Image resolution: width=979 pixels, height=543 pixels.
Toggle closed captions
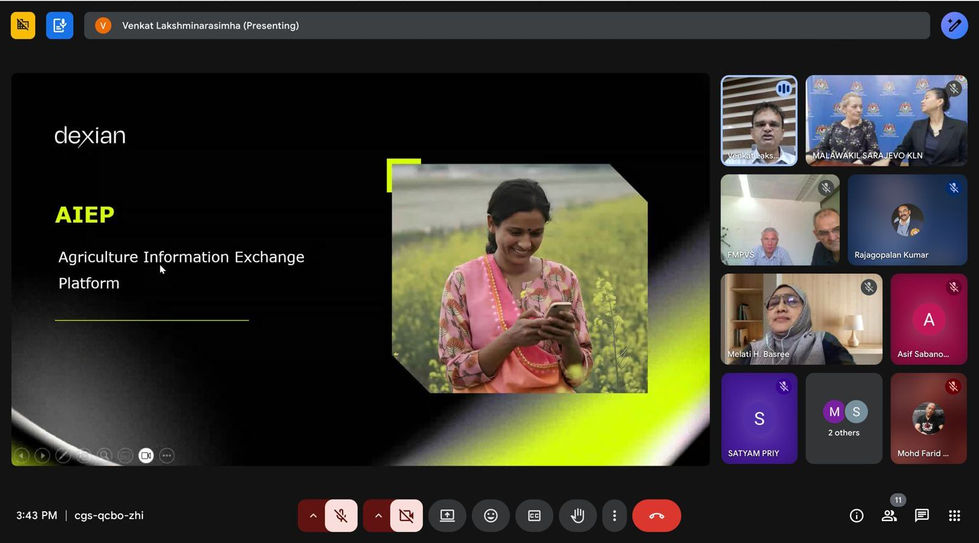[534, 516]
